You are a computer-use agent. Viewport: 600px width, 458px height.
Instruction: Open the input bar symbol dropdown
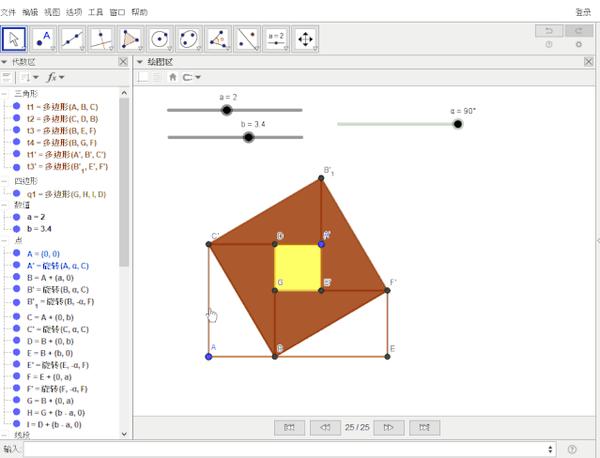[550, 449]
